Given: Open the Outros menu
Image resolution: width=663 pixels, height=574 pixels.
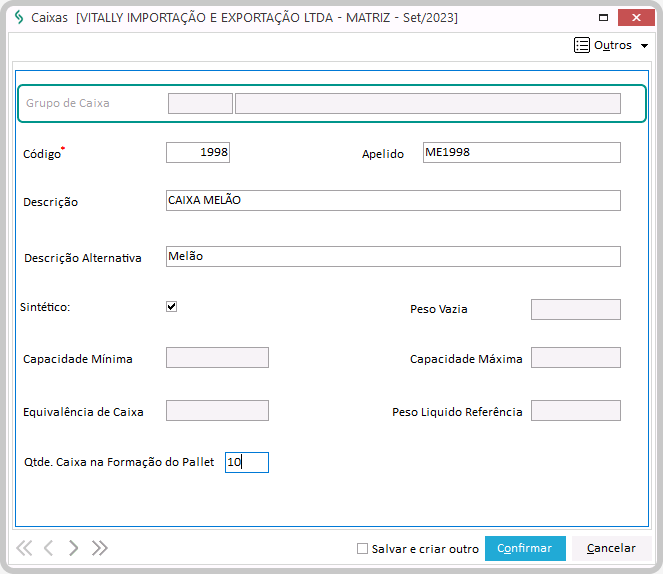Looking at the screenshot, I should point(611,45).
